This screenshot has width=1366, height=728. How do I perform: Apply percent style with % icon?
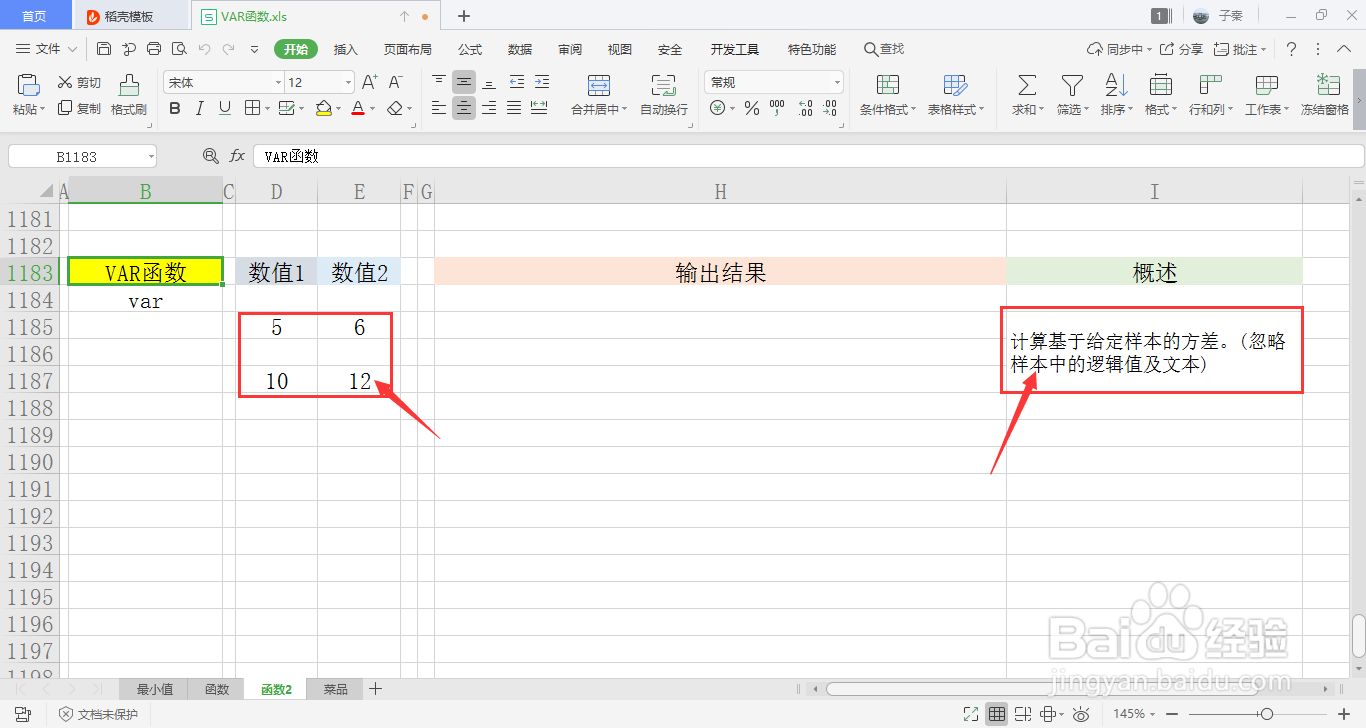[x=751, y=108]
